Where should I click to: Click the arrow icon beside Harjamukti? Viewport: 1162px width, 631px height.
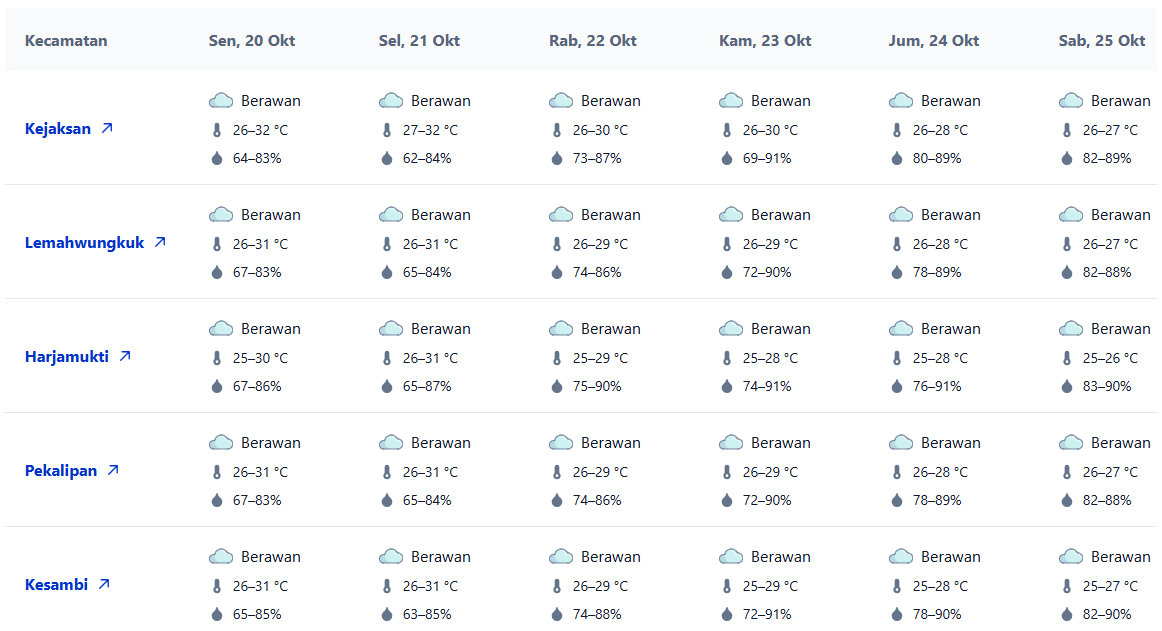(x=125, y=357)
